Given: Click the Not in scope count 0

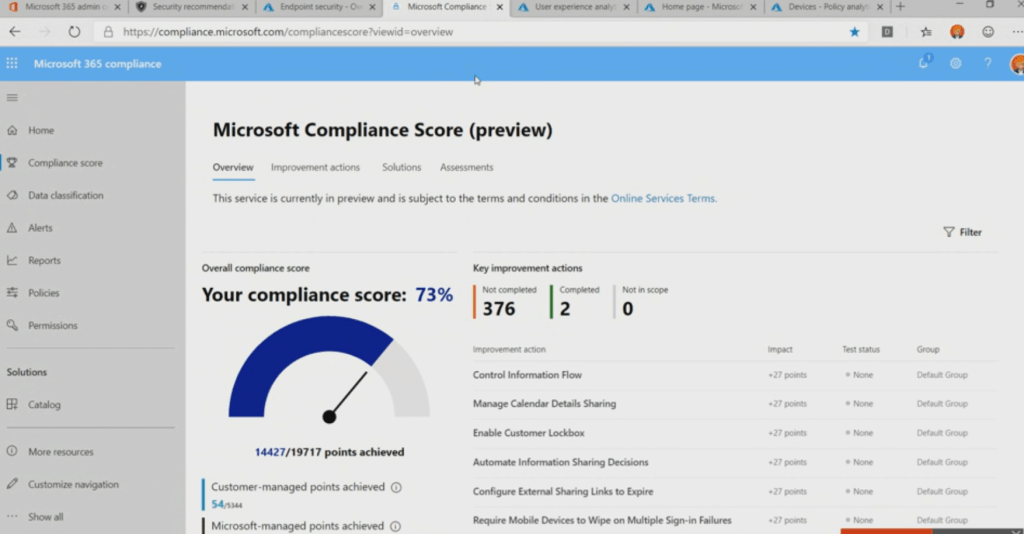Looking at the screenshot, I should (628, 308).
